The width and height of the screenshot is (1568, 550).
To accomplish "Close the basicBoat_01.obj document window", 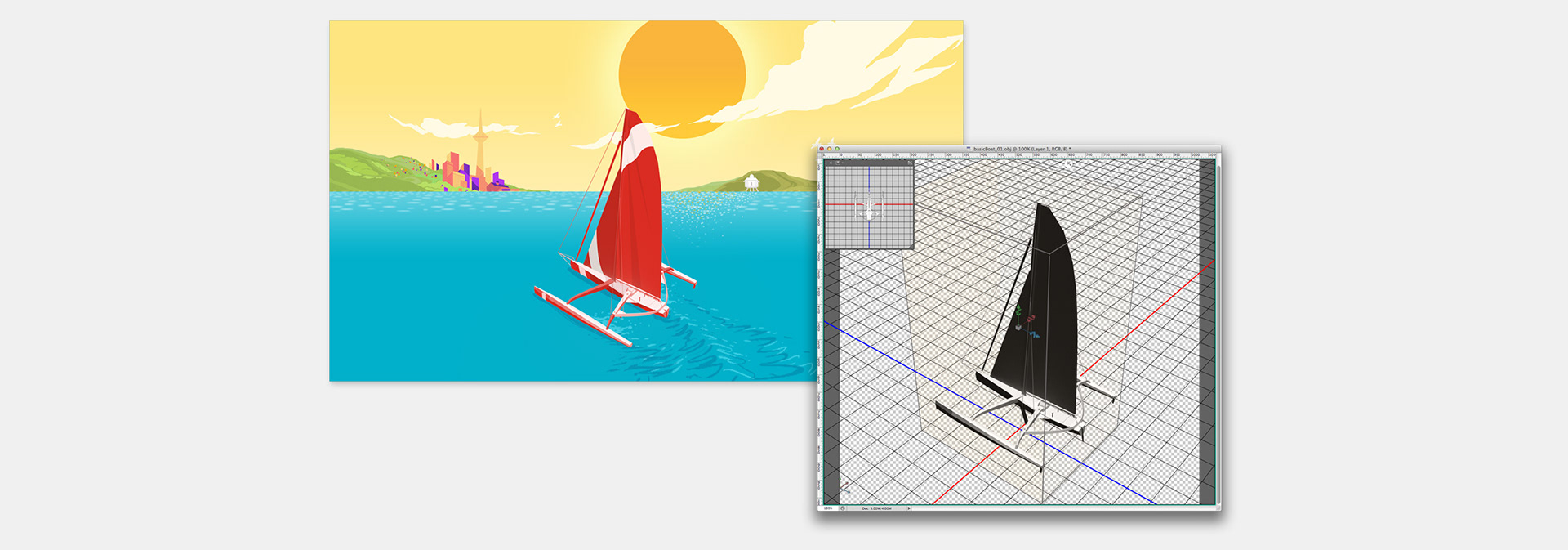I will pos(822,149).
